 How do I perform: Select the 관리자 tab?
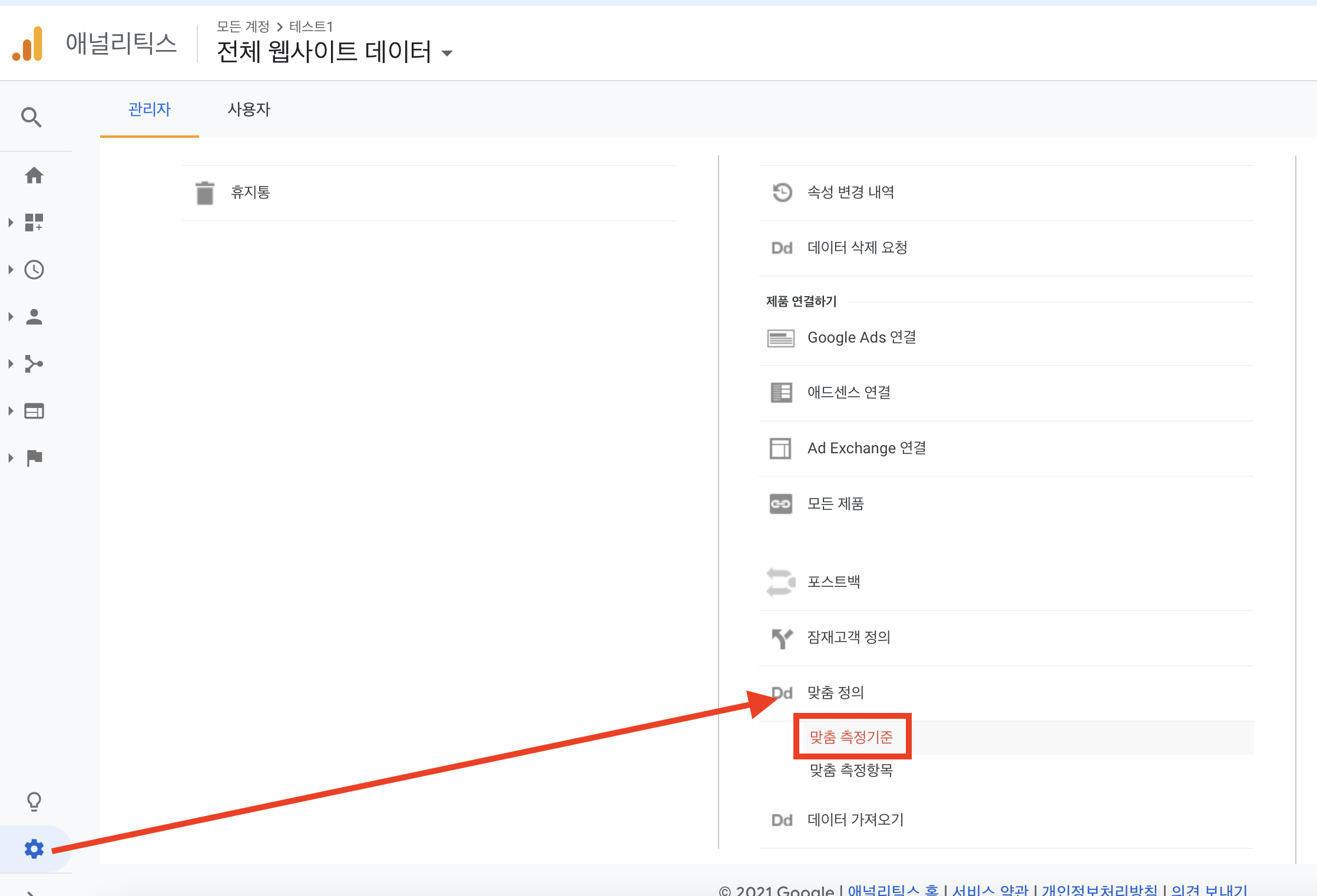click(x=150, y=109)
